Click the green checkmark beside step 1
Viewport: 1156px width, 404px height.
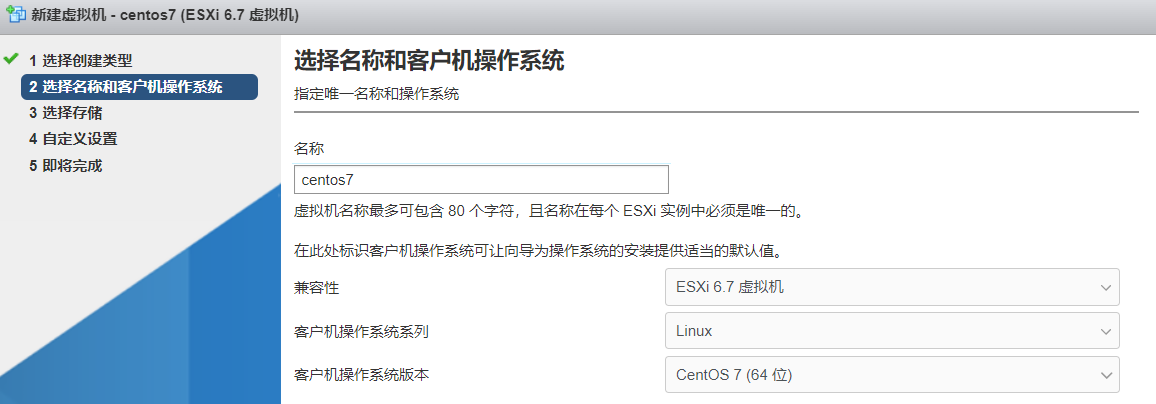click(10, 58)
